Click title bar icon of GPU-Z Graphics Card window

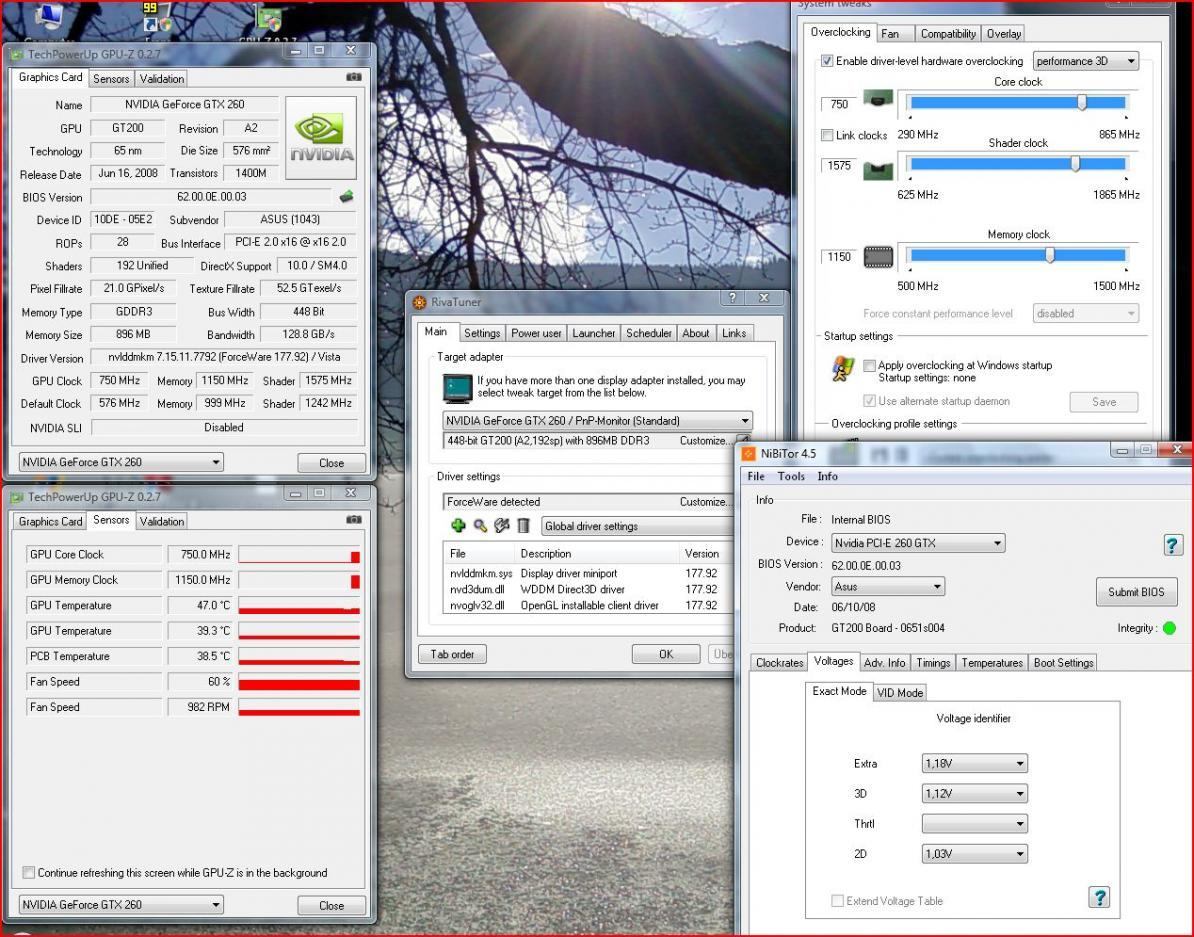point(17,54)
